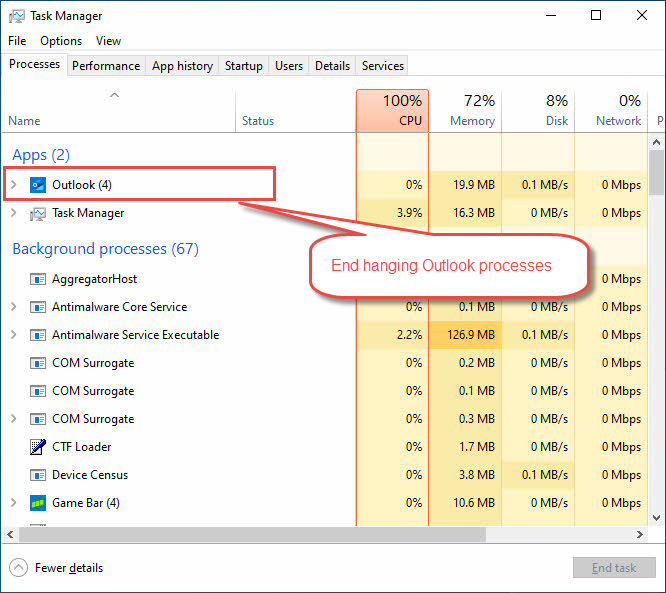Switch to the Performance tab
This screenshot has width=666, height=593.
point(106,66)
